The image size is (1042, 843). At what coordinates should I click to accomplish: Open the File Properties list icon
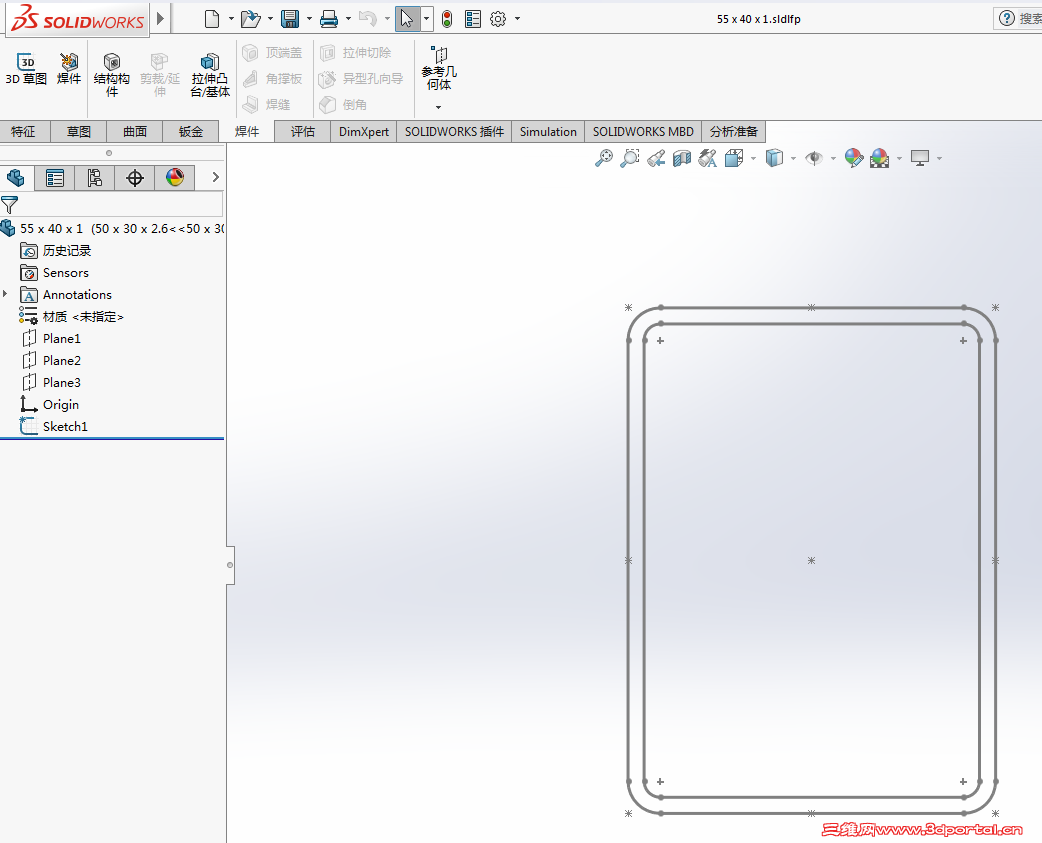(x=473, y=19)
